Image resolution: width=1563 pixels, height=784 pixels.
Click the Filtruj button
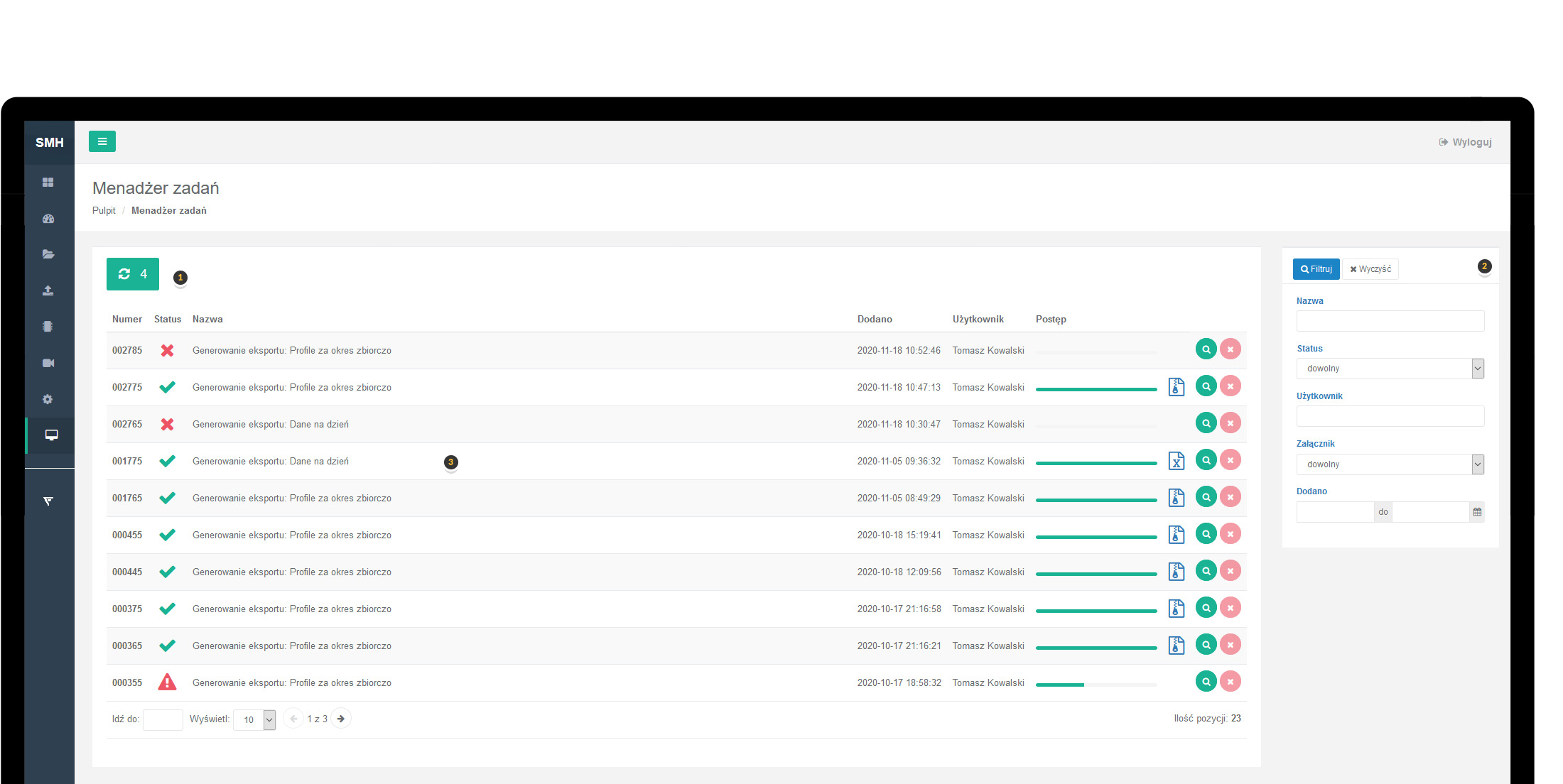coord(1316,269)
